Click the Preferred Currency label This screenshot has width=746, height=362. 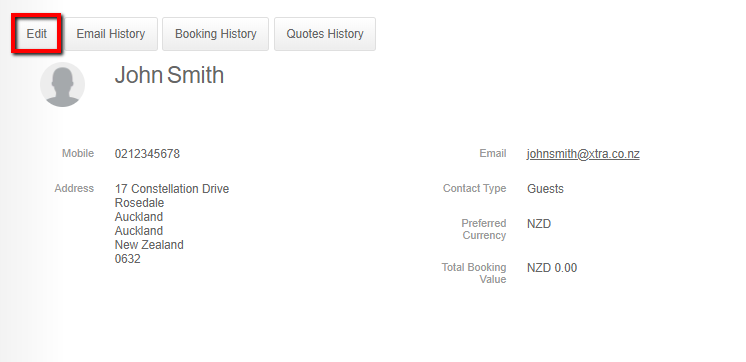(x=484, y=229)
